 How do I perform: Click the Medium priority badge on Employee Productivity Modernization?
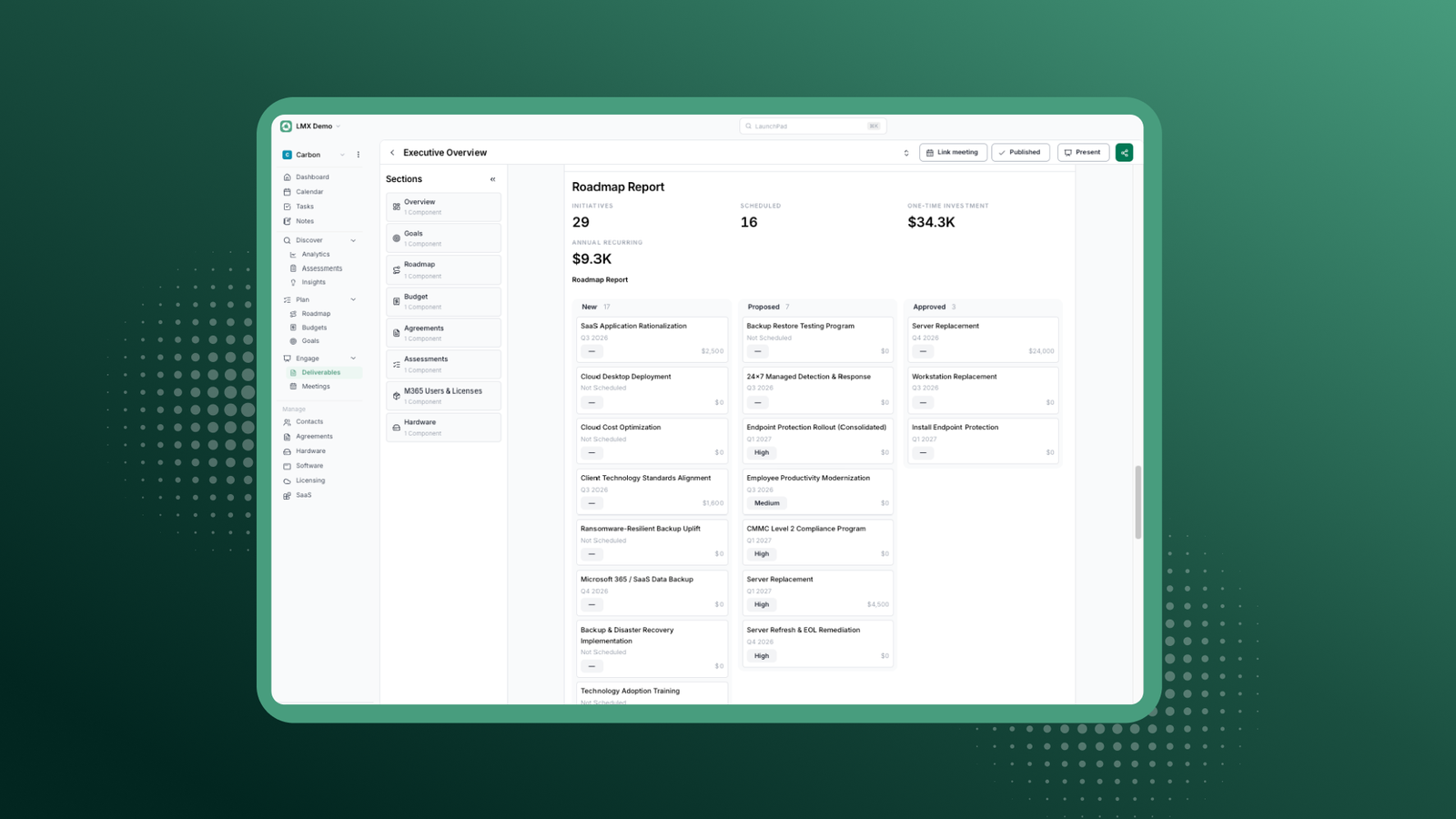click(766, 503)
